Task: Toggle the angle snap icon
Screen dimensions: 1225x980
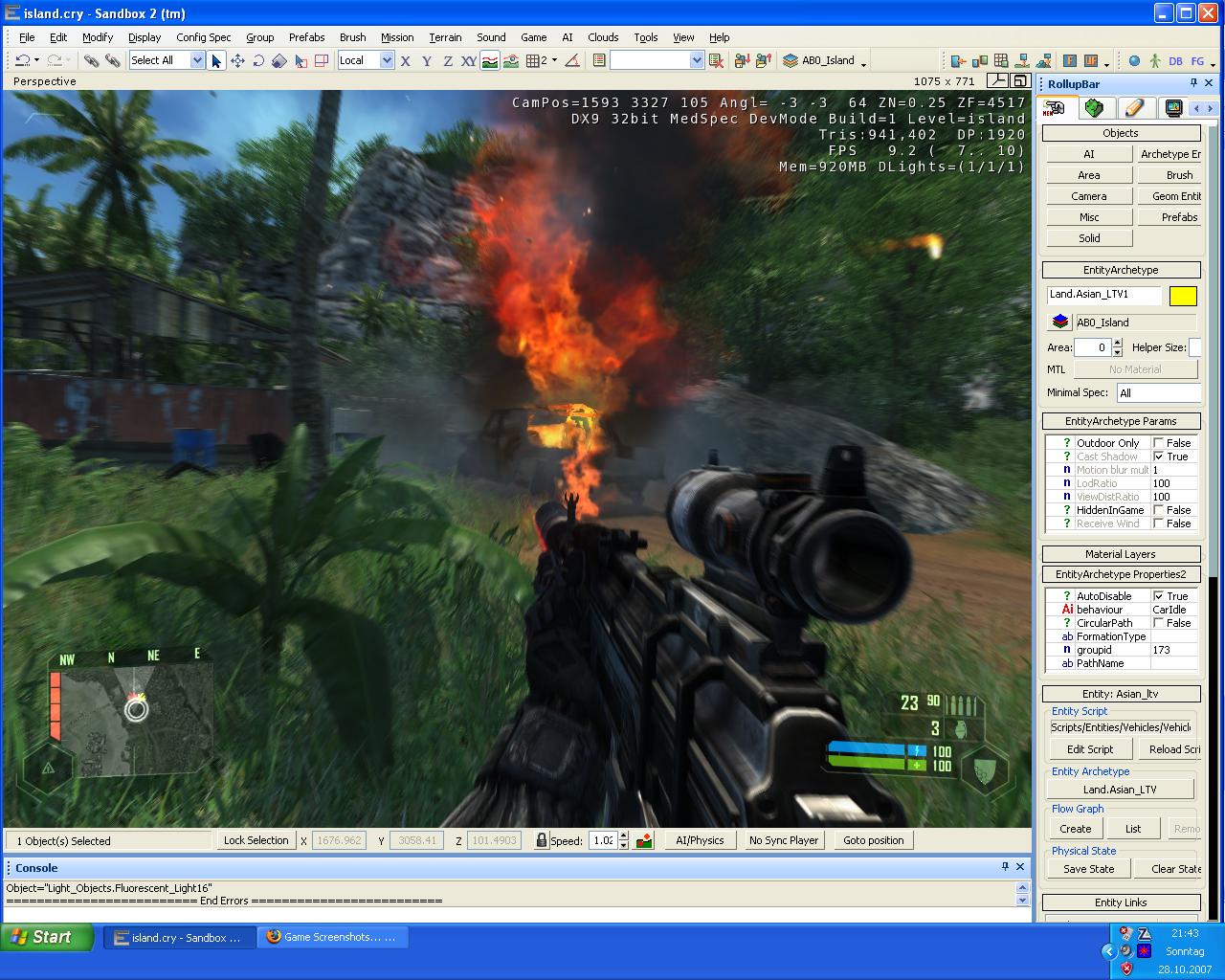Action: click(572, 60)
